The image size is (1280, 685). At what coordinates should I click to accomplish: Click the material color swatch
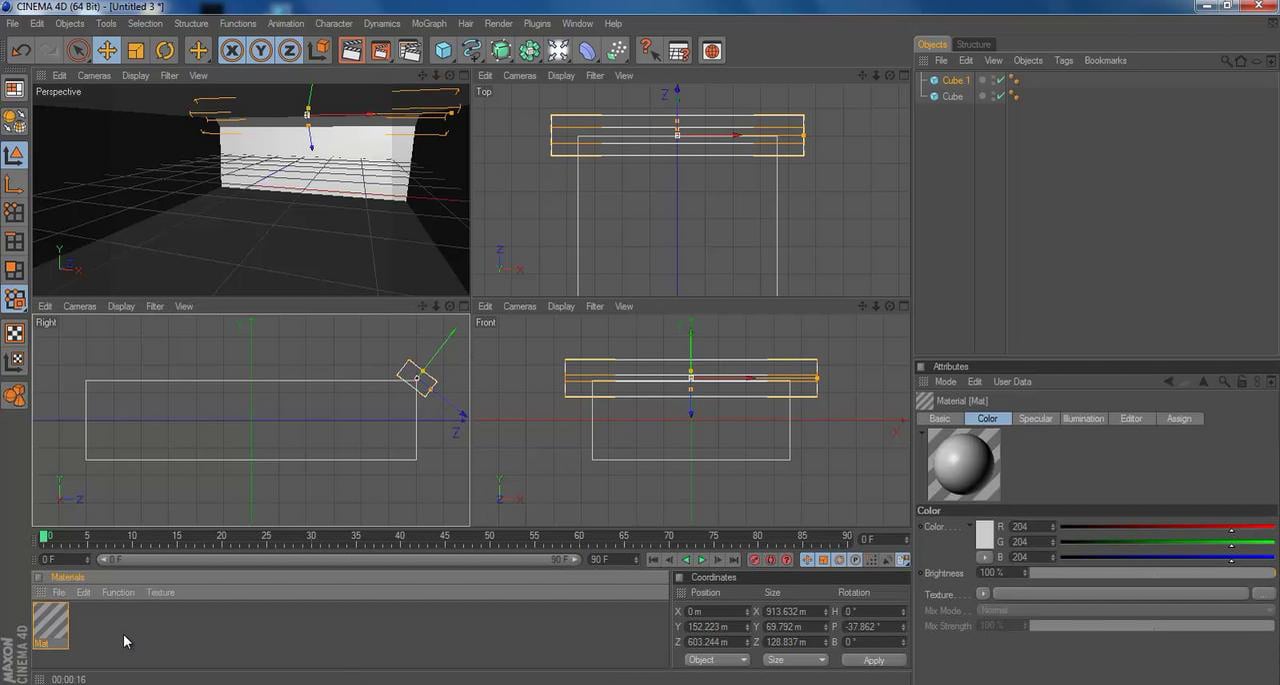(x=985, y=534)
